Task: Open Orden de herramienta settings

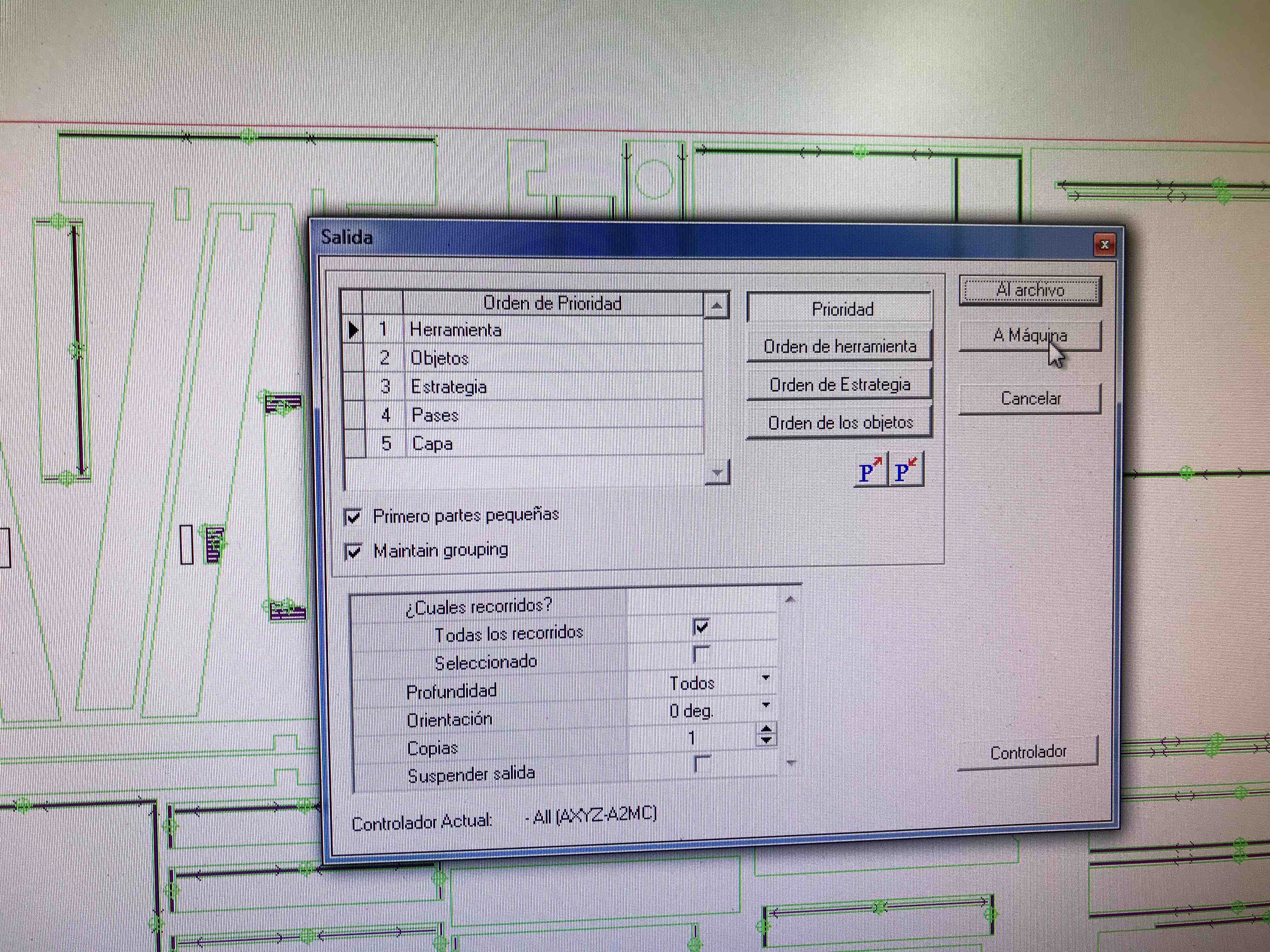Action: [839, 347]
